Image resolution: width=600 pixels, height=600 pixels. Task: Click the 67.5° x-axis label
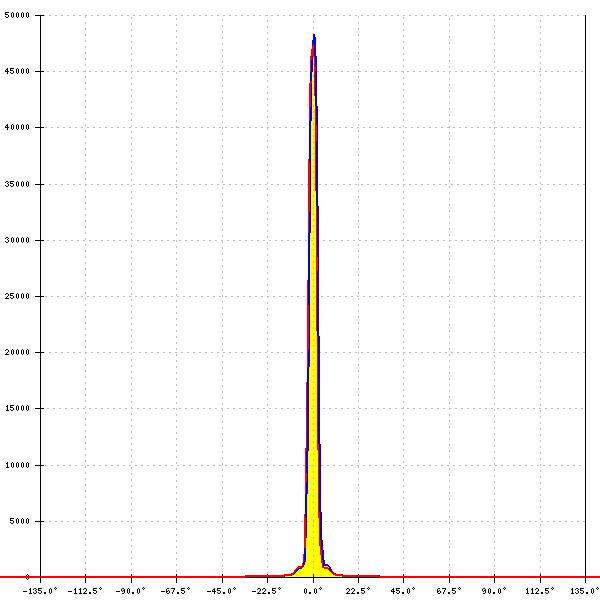pos(449,591)
